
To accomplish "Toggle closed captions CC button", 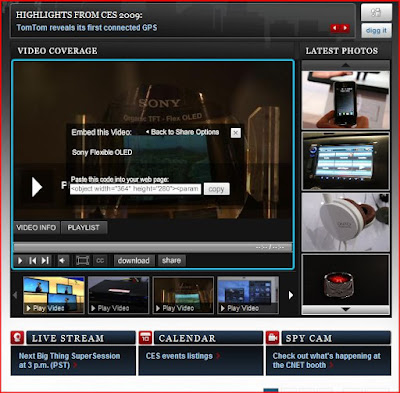I will coord(100,260).
